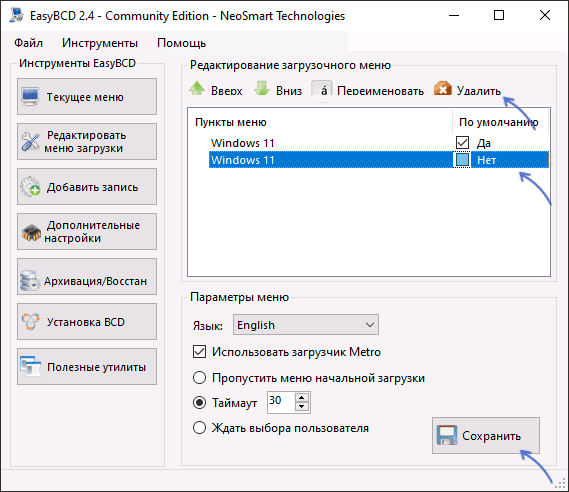Increase timeout with the up spinner arrow
This screenshot has width=569, height=492.
click(x=302, y=397)
